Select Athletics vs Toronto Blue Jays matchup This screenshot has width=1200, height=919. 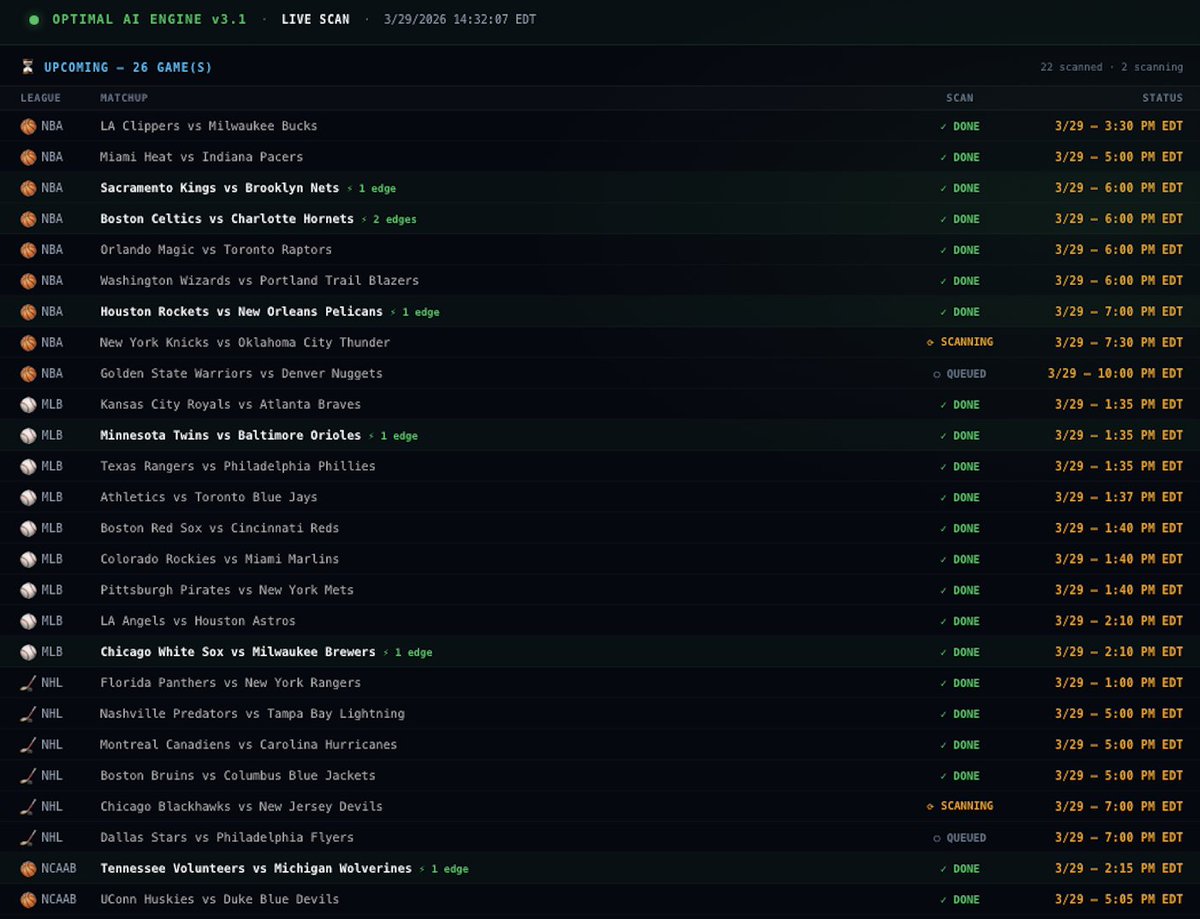point(209,497)
